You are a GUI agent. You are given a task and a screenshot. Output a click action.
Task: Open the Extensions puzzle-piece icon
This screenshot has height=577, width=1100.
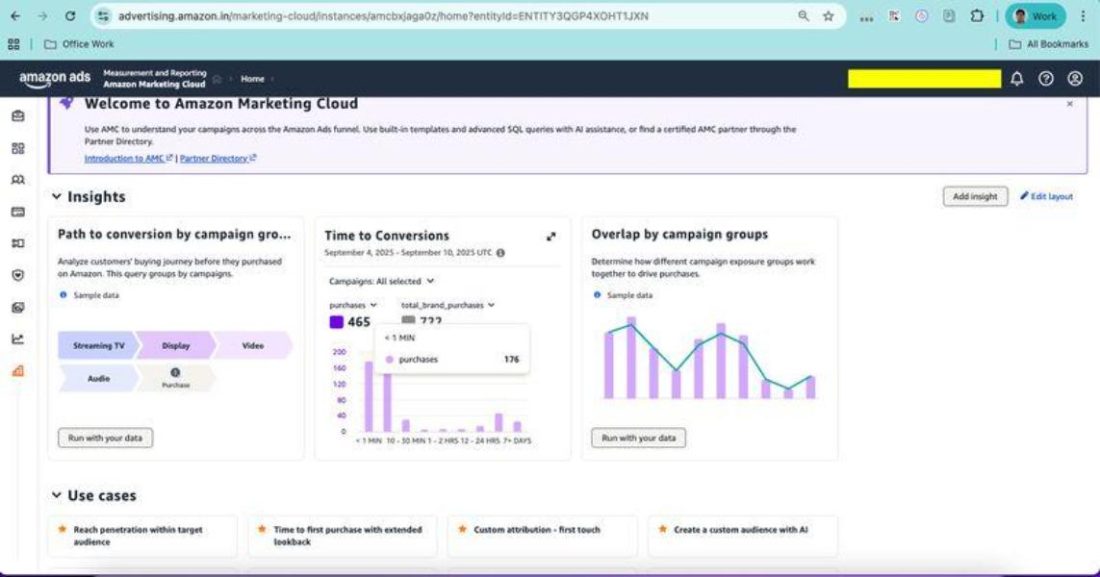[x=977, y=15]
